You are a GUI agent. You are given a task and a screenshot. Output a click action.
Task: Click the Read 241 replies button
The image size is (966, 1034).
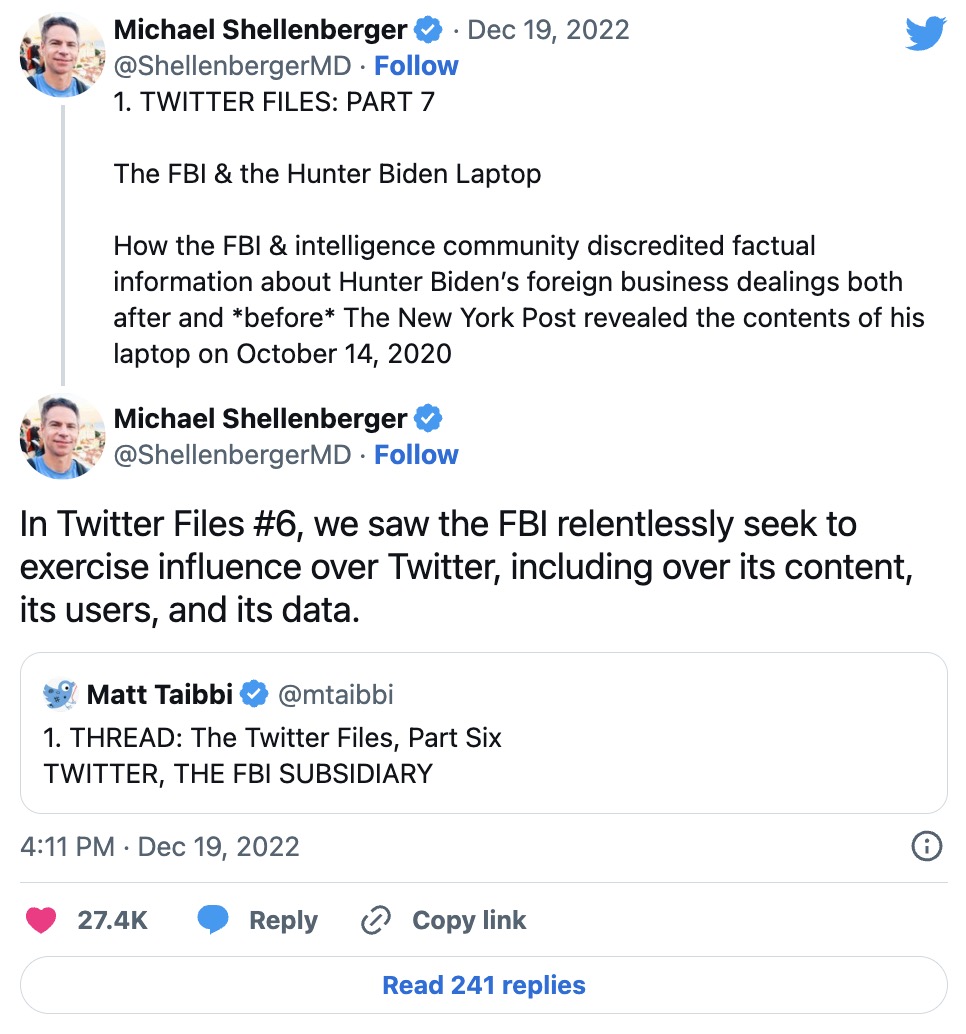click(483, 985)
